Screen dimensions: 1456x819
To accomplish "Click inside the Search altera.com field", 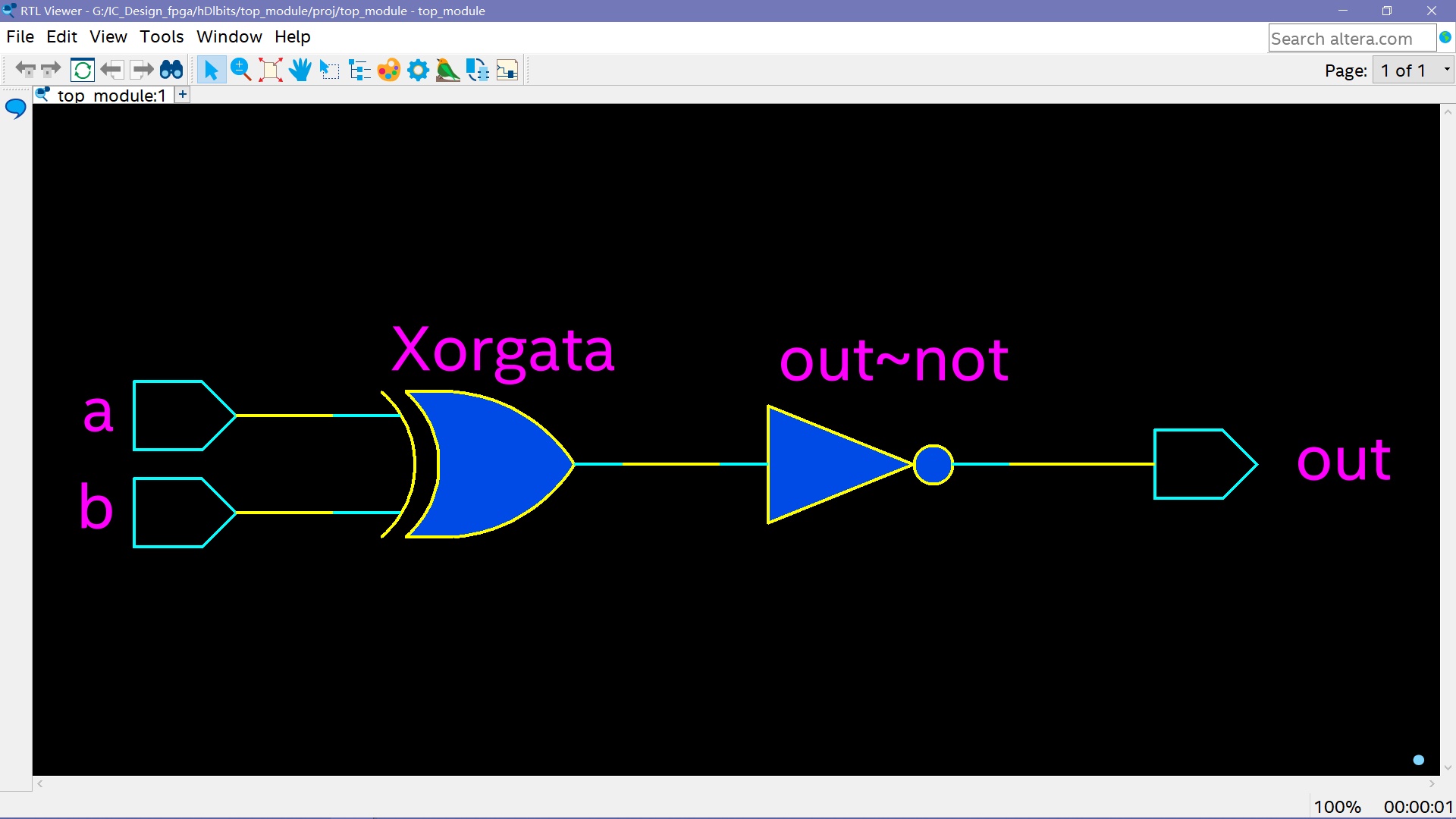I will point(1352,38).
